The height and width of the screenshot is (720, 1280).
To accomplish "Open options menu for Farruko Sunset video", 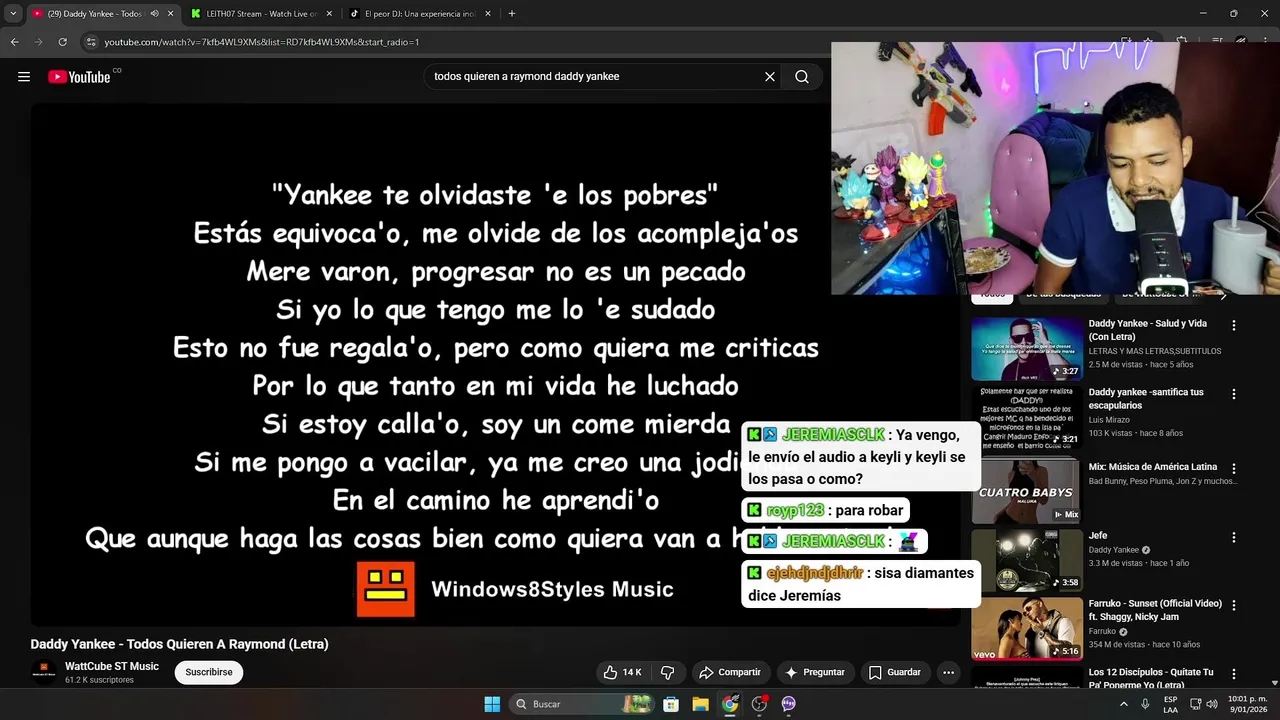I will pyautogui.click(x=1234, y=606).
